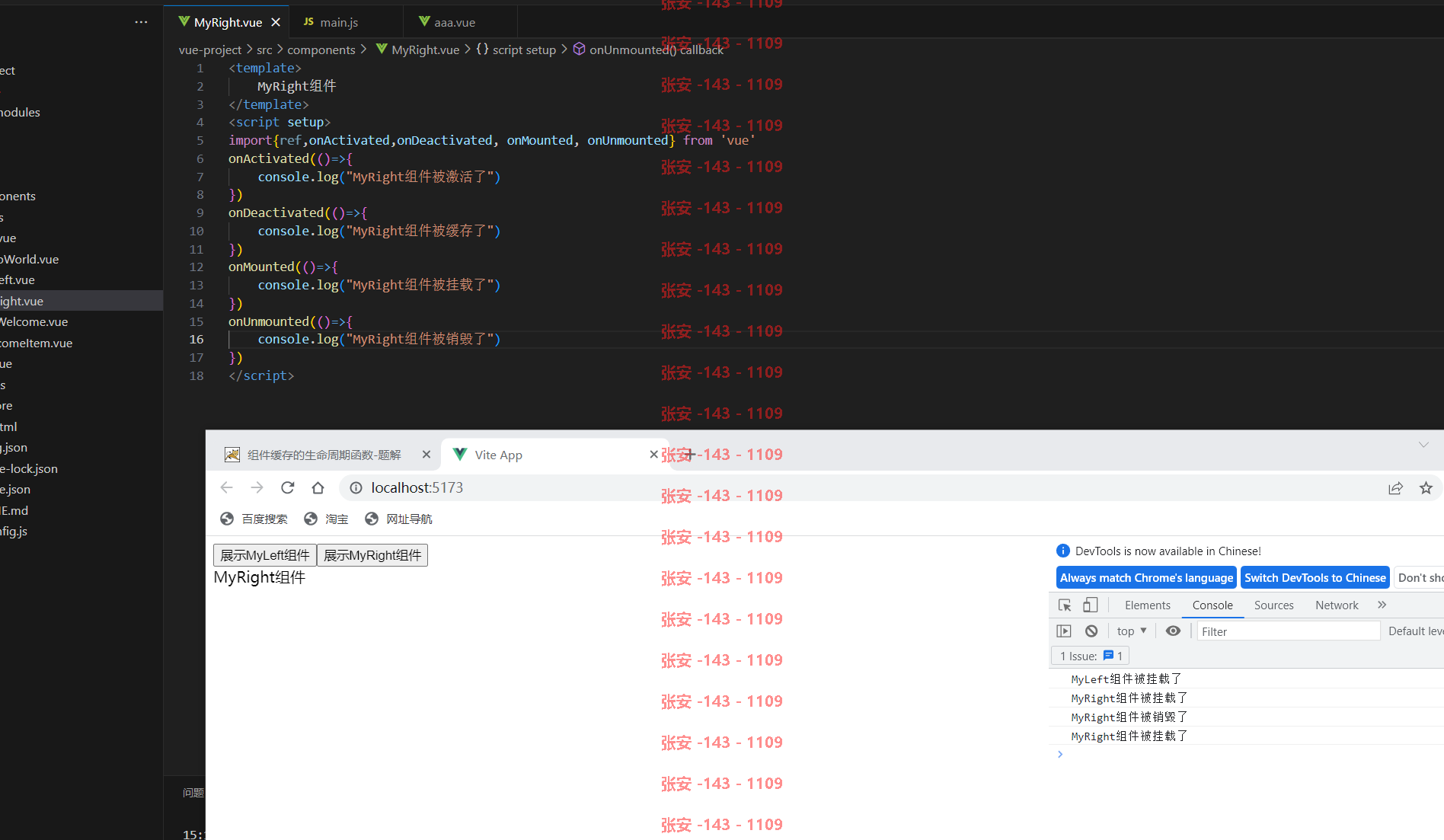Click the src breadcrumb segment
The image size is (1444, 840).
[x=264, y=50]
